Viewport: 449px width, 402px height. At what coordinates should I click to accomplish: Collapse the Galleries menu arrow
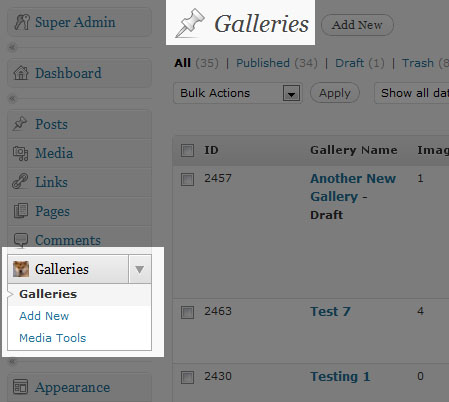coord(140,269)
